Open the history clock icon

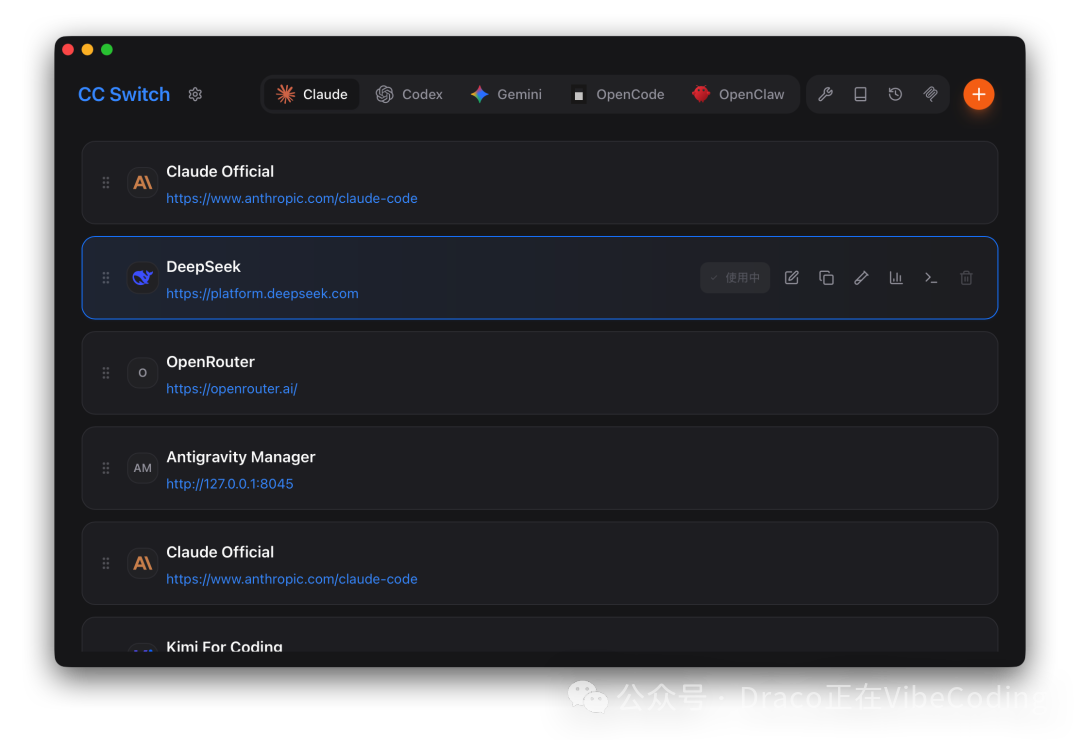click(895, 94)
